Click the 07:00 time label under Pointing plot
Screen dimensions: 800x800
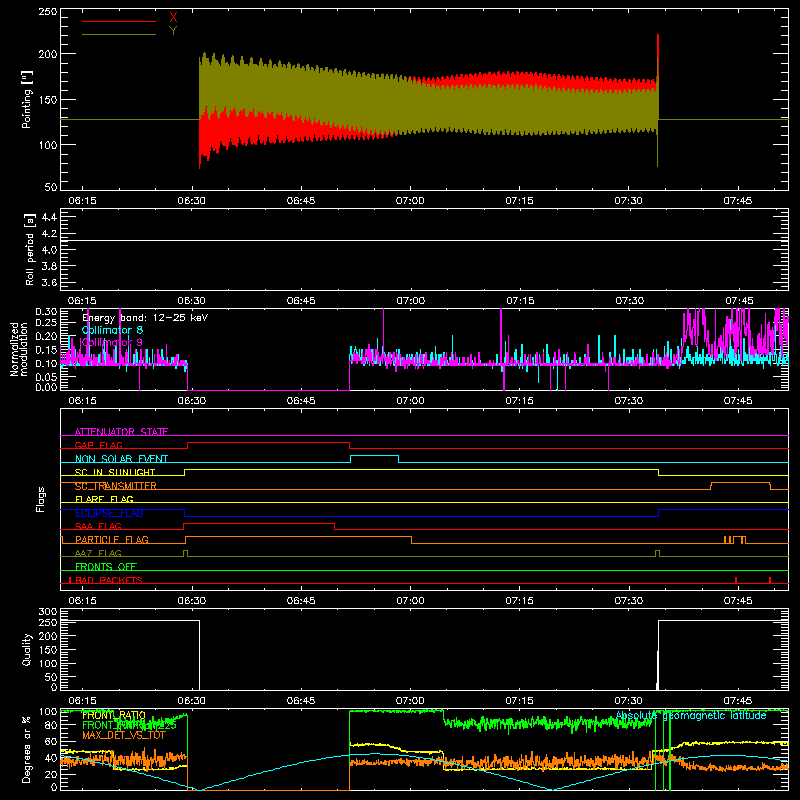410,201
